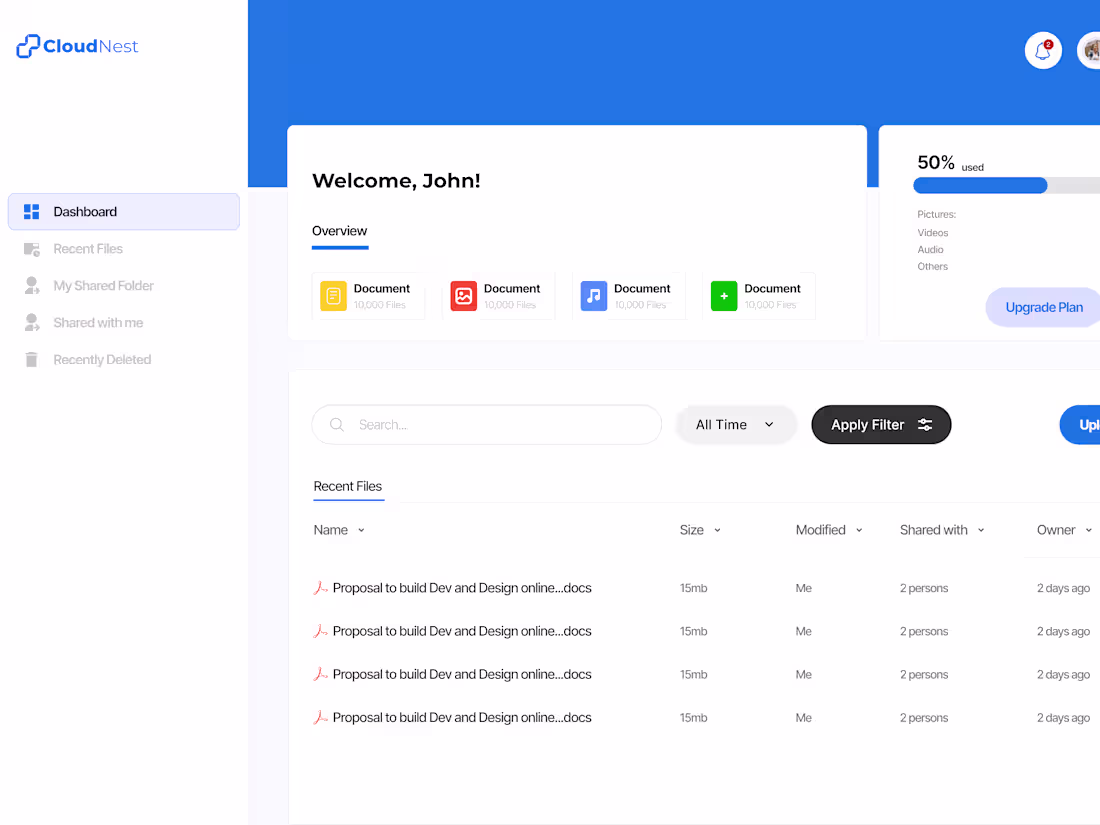Viewport: 1100px width, 825px height.
Task: Select the Recent Files tab
Action: [348, 487]
